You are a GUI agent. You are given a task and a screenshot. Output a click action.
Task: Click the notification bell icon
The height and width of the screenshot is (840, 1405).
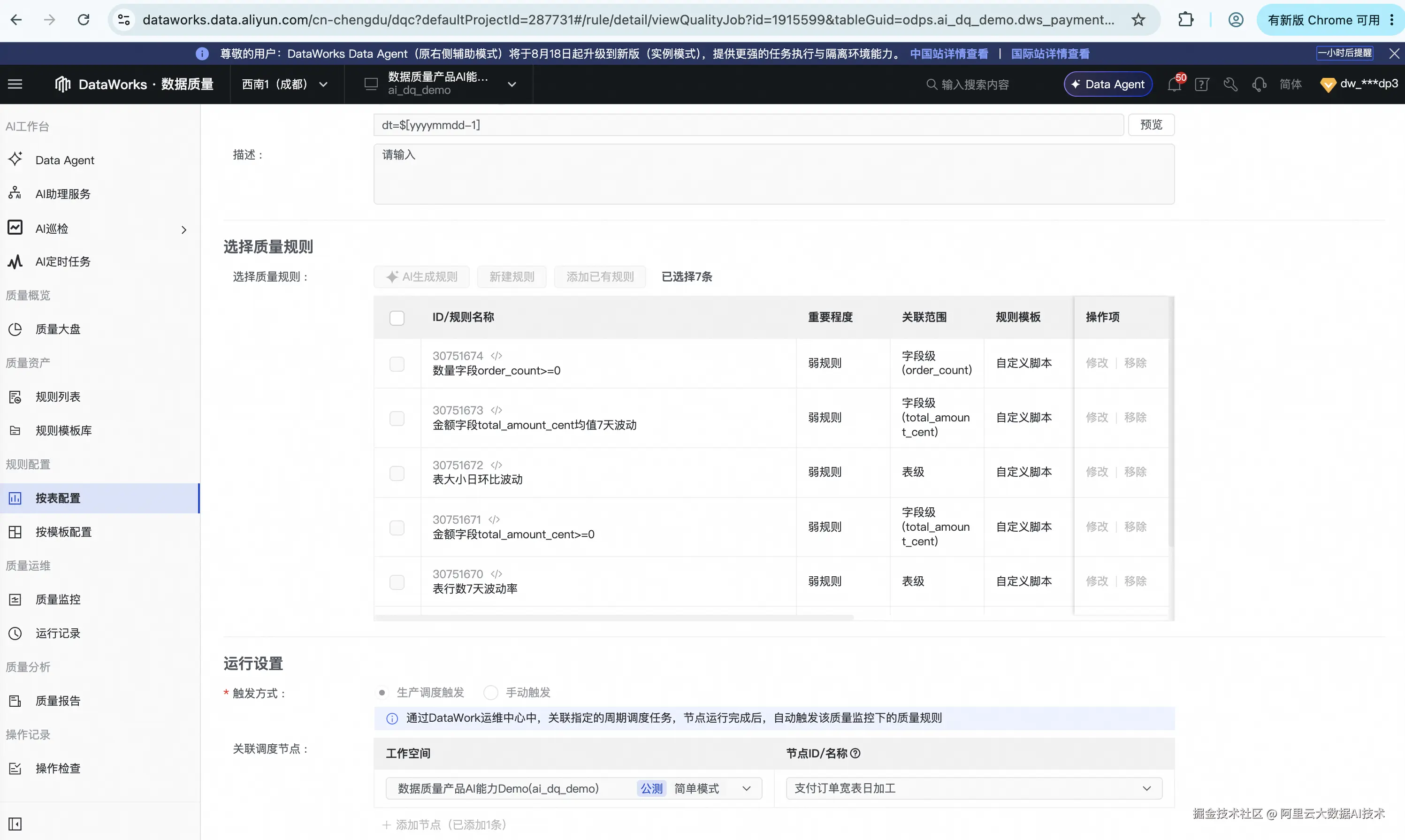1174,84
